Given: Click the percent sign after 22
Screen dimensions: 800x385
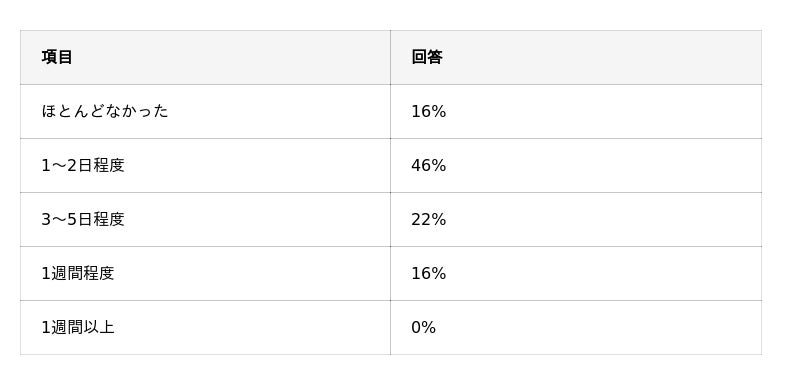Looking at the screenshot, I should pyautogui.click(x=439, y=219).
